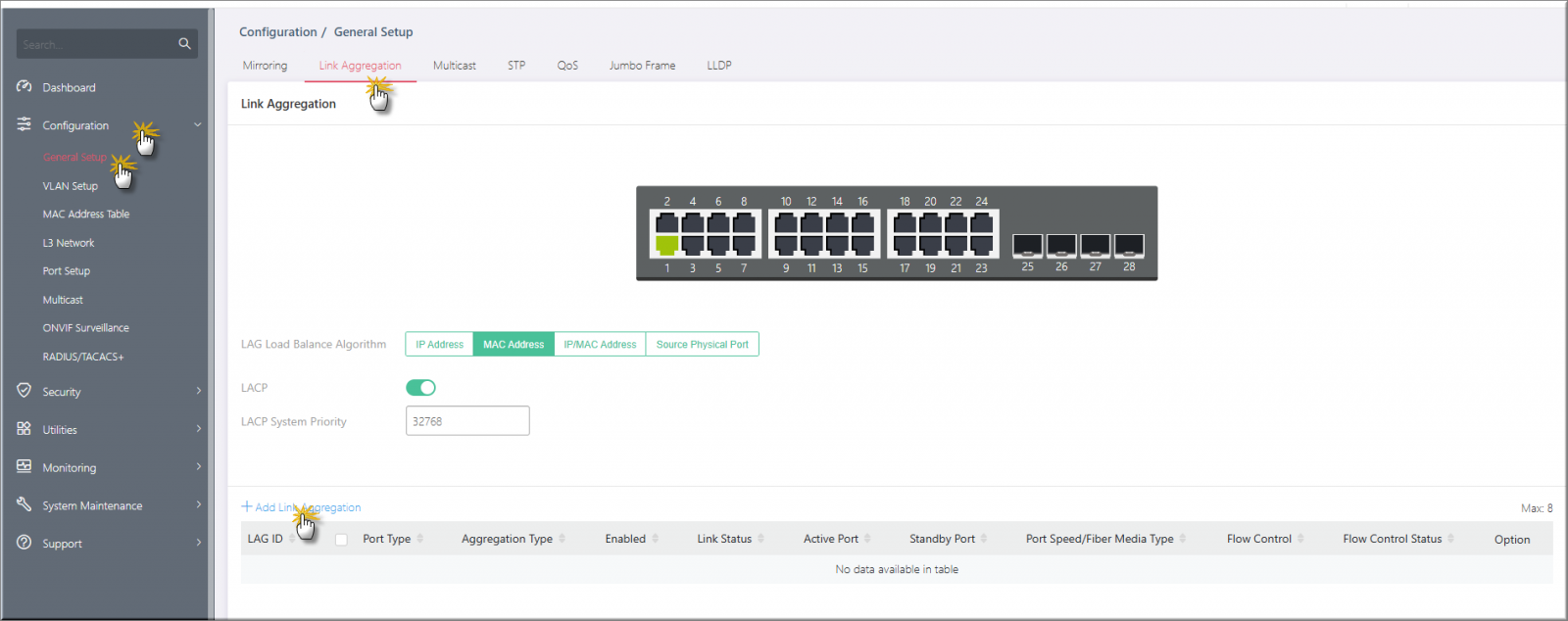Click the System Maintenance wrench icon

coord(24,504)
